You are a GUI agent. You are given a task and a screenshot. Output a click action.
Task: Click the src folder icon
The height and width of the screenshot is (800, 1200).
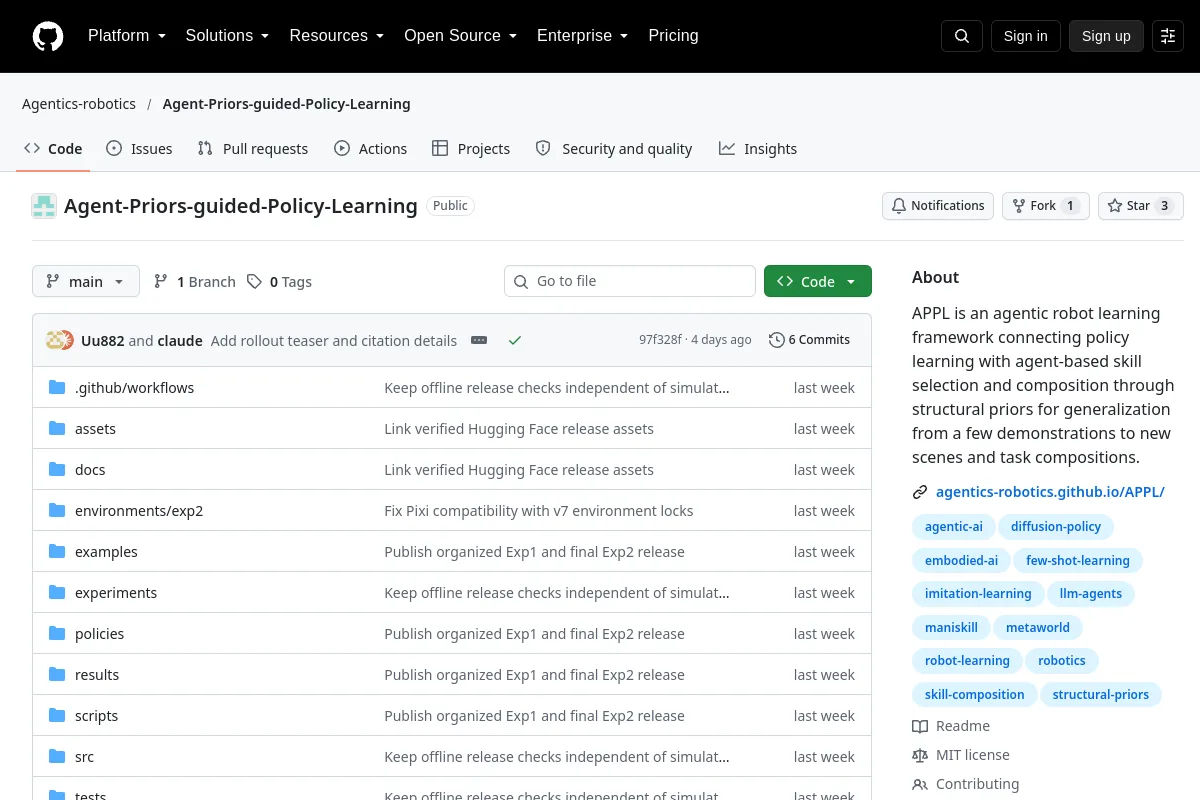pos(57,756)
